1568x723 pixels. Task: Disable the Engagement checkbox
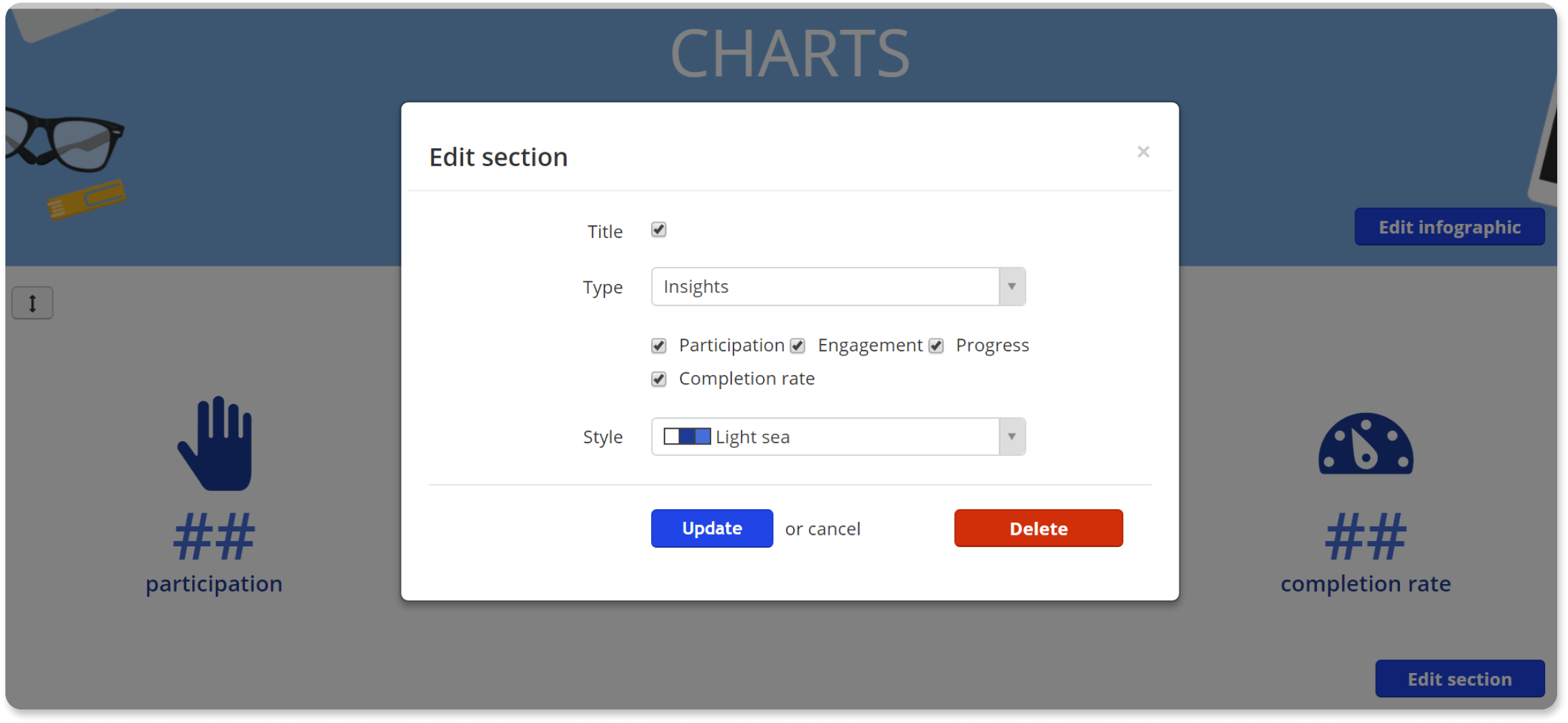point(797,345)
